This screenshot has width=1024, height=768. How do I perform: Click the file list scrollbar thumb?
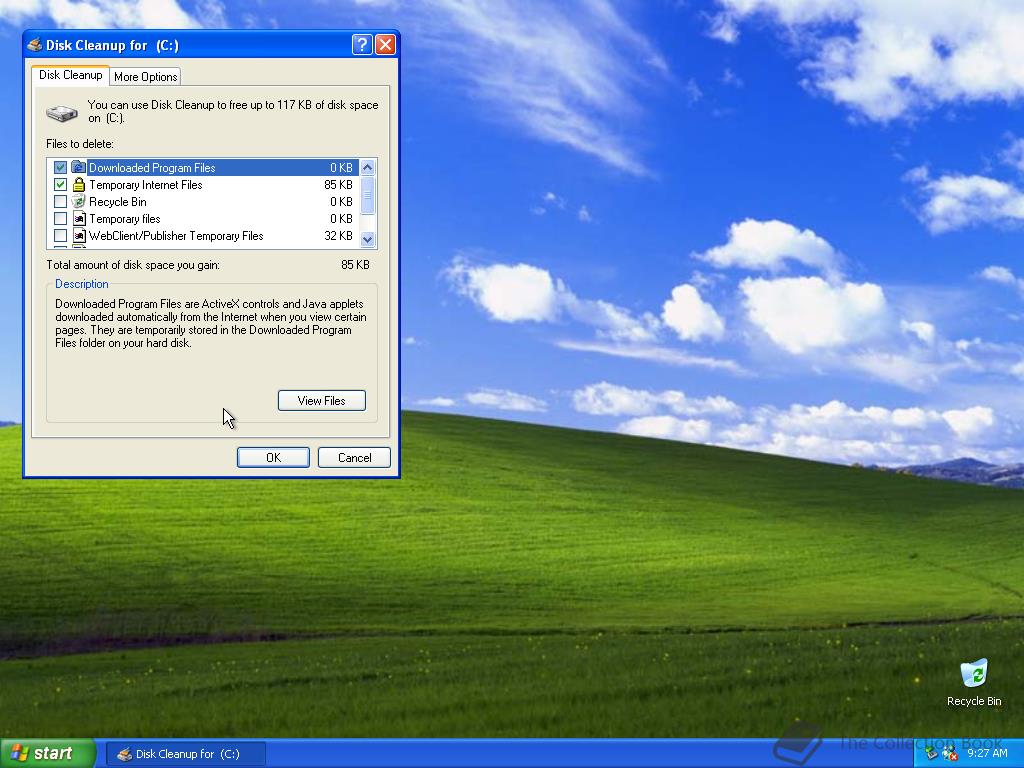coord(367,195)
